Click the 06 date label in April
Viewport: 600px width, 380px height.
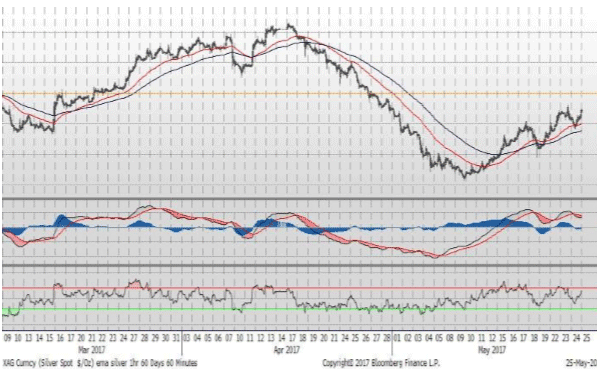[x=218, y=338]
